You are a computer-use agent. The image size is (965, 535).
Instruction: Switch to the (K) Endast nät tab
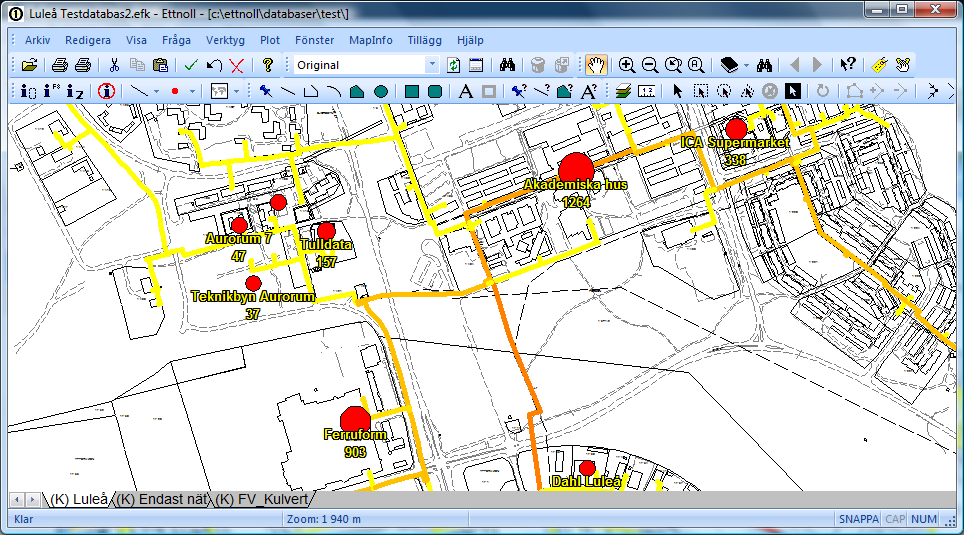coord(162,499)
